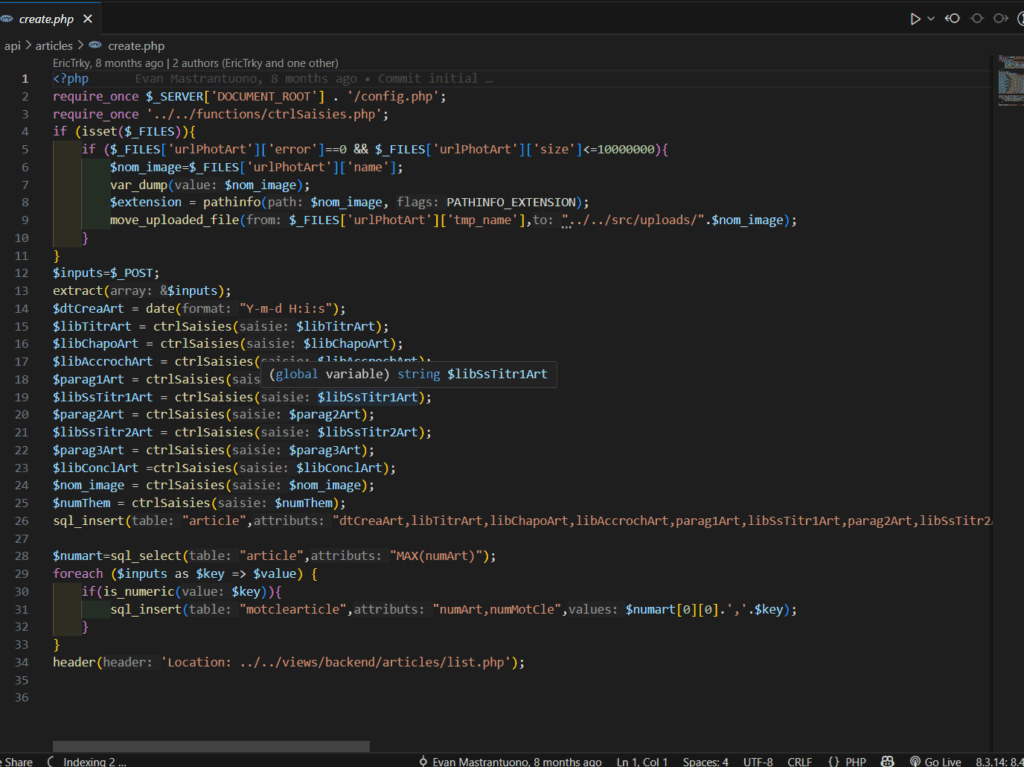Click the articles breadcrumb item

click(54, 45)
